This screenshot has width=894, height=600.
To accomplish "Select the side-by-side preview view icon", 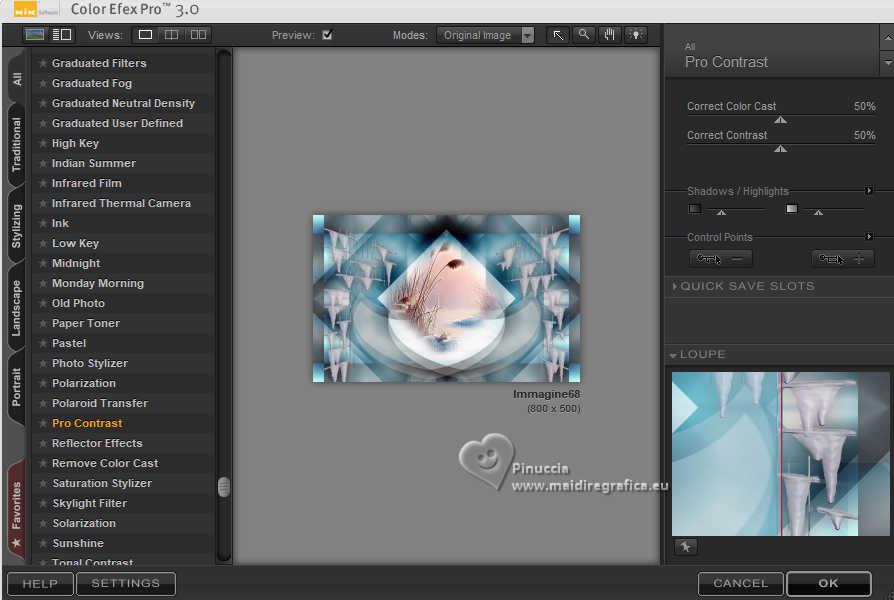I will 198,35.
